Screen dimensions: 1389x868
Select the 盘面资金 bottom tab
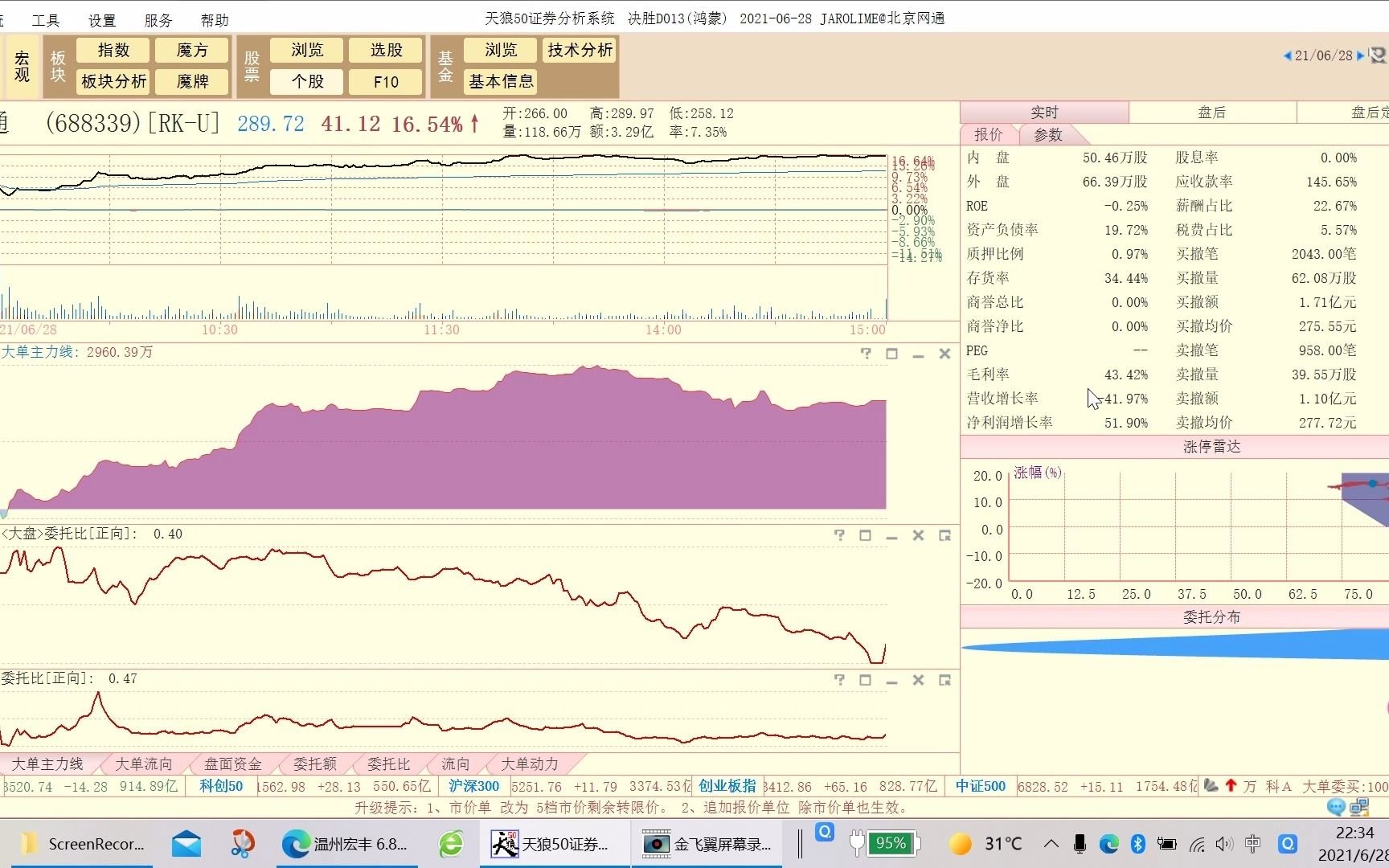233,764
